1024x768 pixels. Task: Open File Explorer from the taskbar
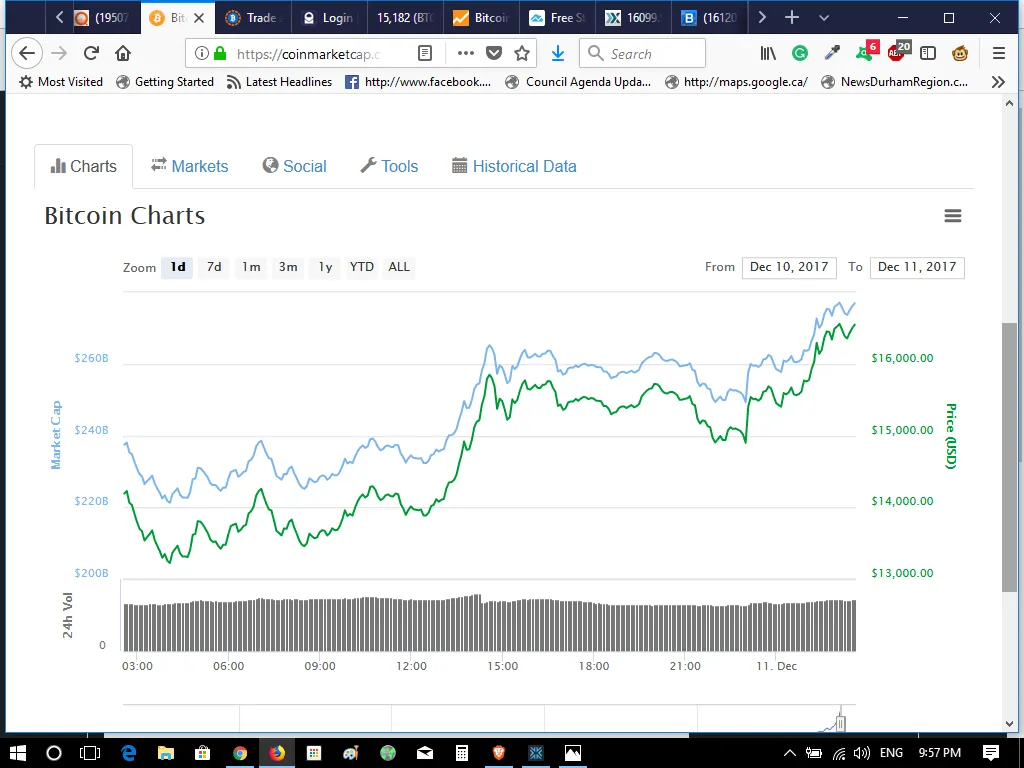pos(165,753)
